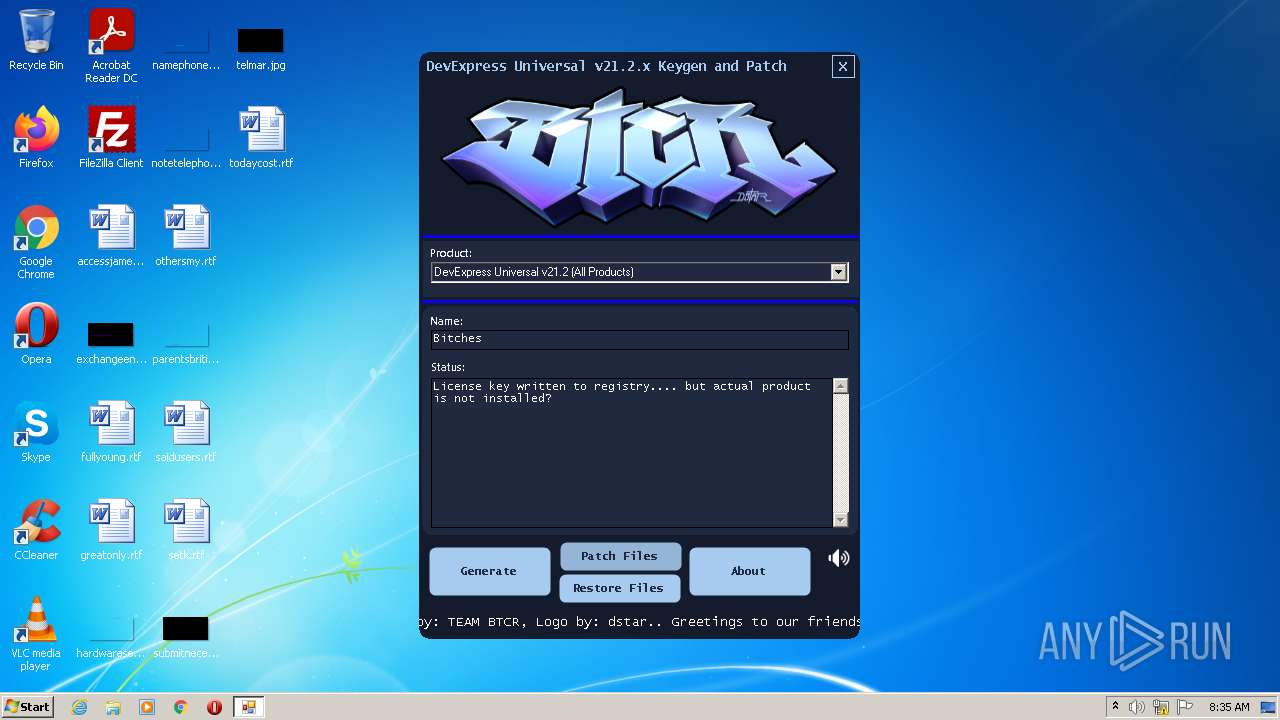
Task: Select FileZilla Client desktop icon
Action: 111,137
